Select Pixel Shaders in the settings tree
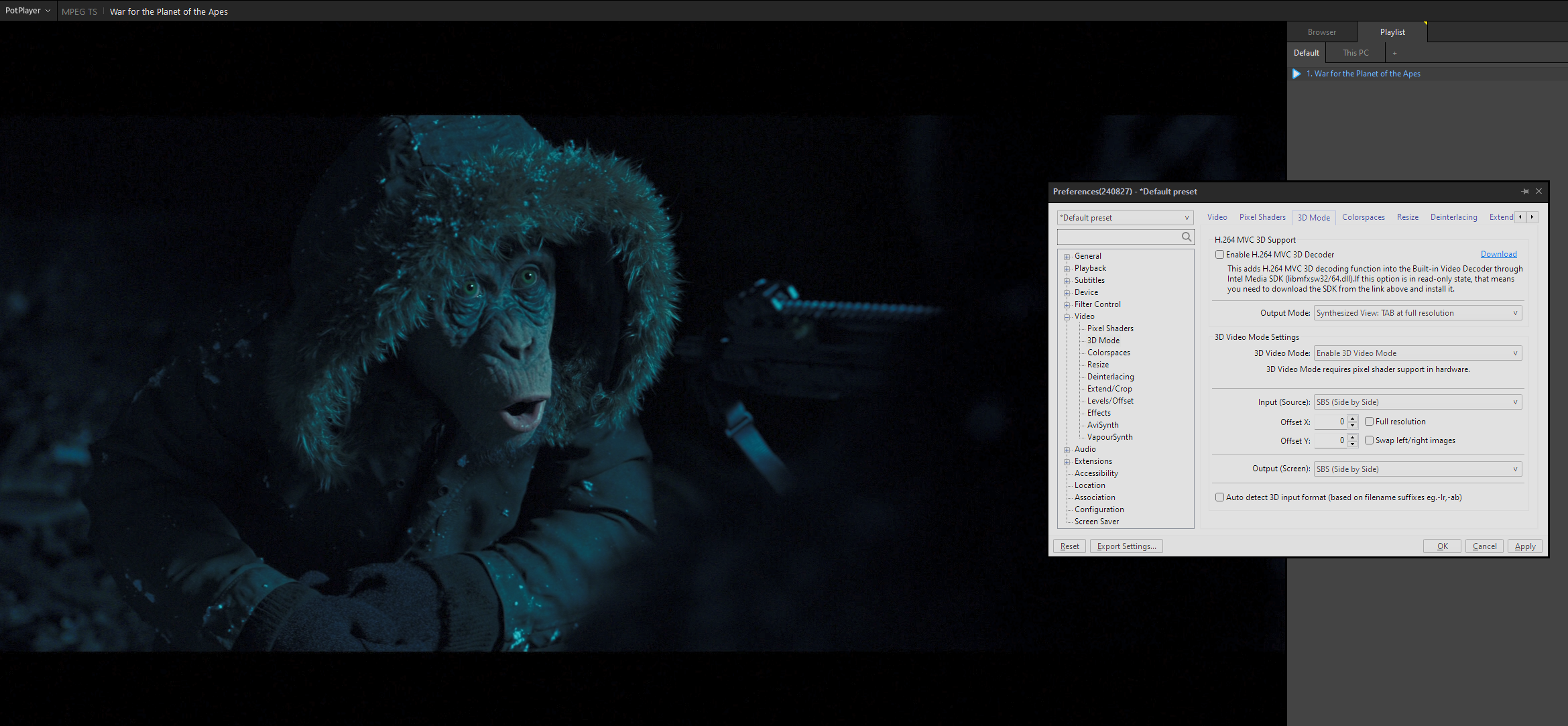 tap(1110, 328)
